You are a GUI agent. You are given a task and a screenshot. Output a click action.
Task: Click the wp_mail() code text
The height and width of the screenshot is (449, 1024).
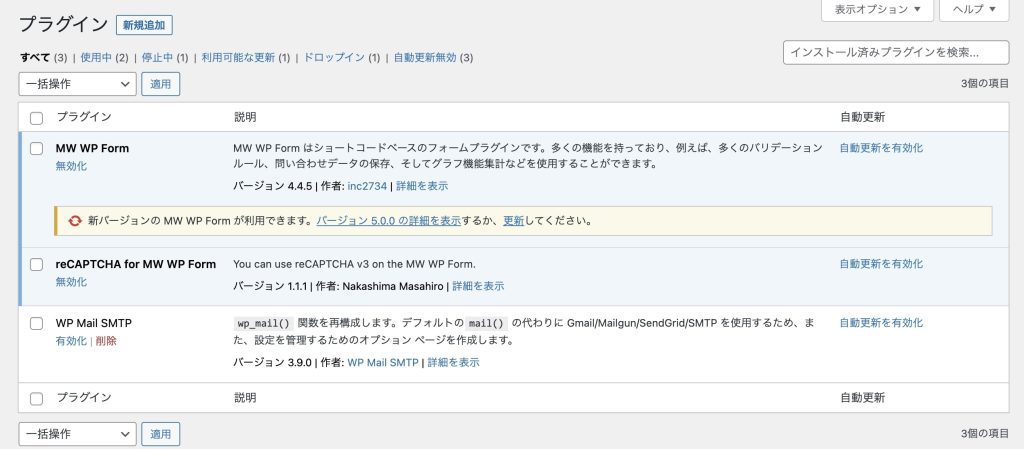click(x=263, y=323)
